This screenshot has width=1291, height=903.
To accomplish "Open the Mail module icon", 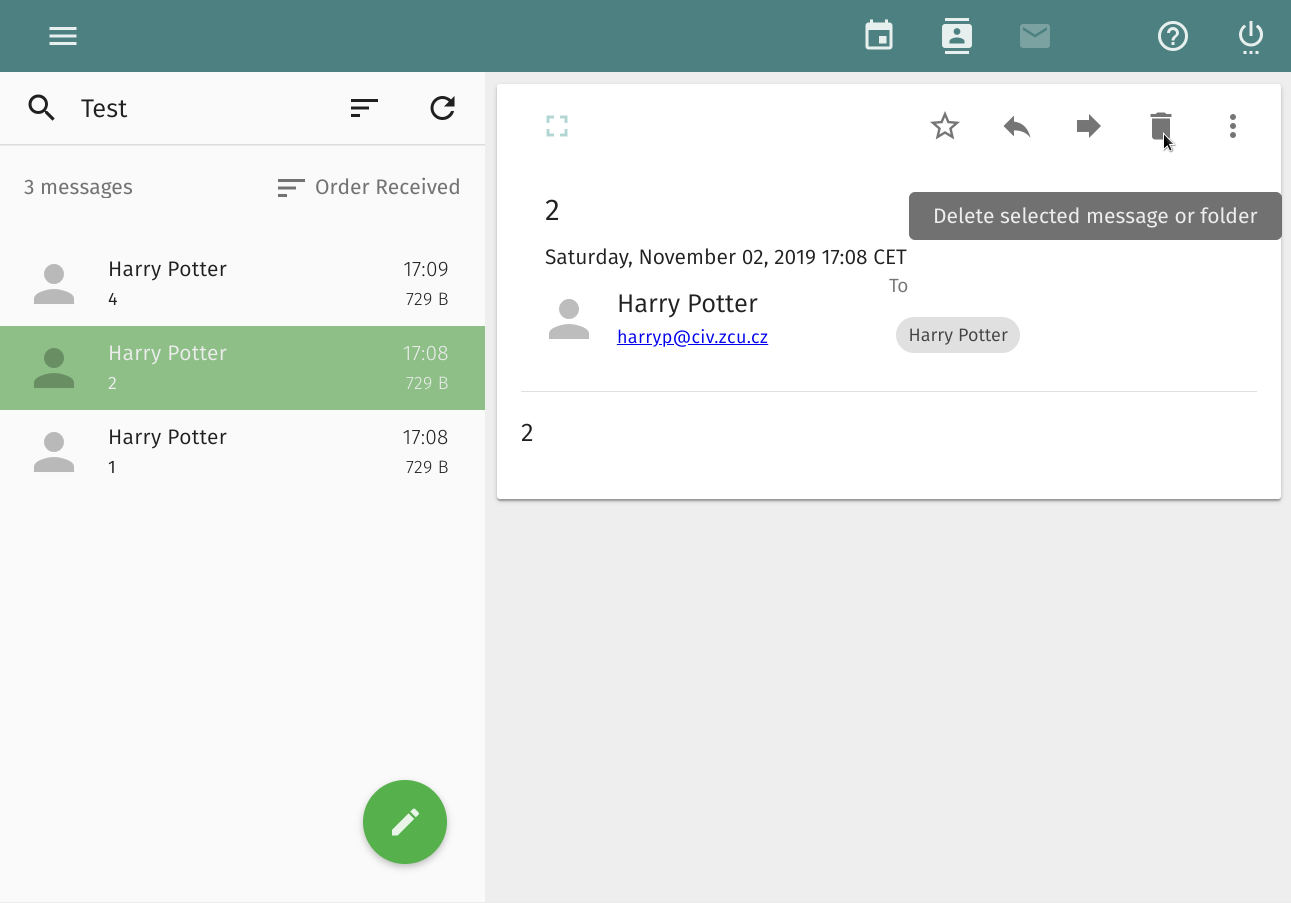I will pyautogui.click(x=1035, y=36).
